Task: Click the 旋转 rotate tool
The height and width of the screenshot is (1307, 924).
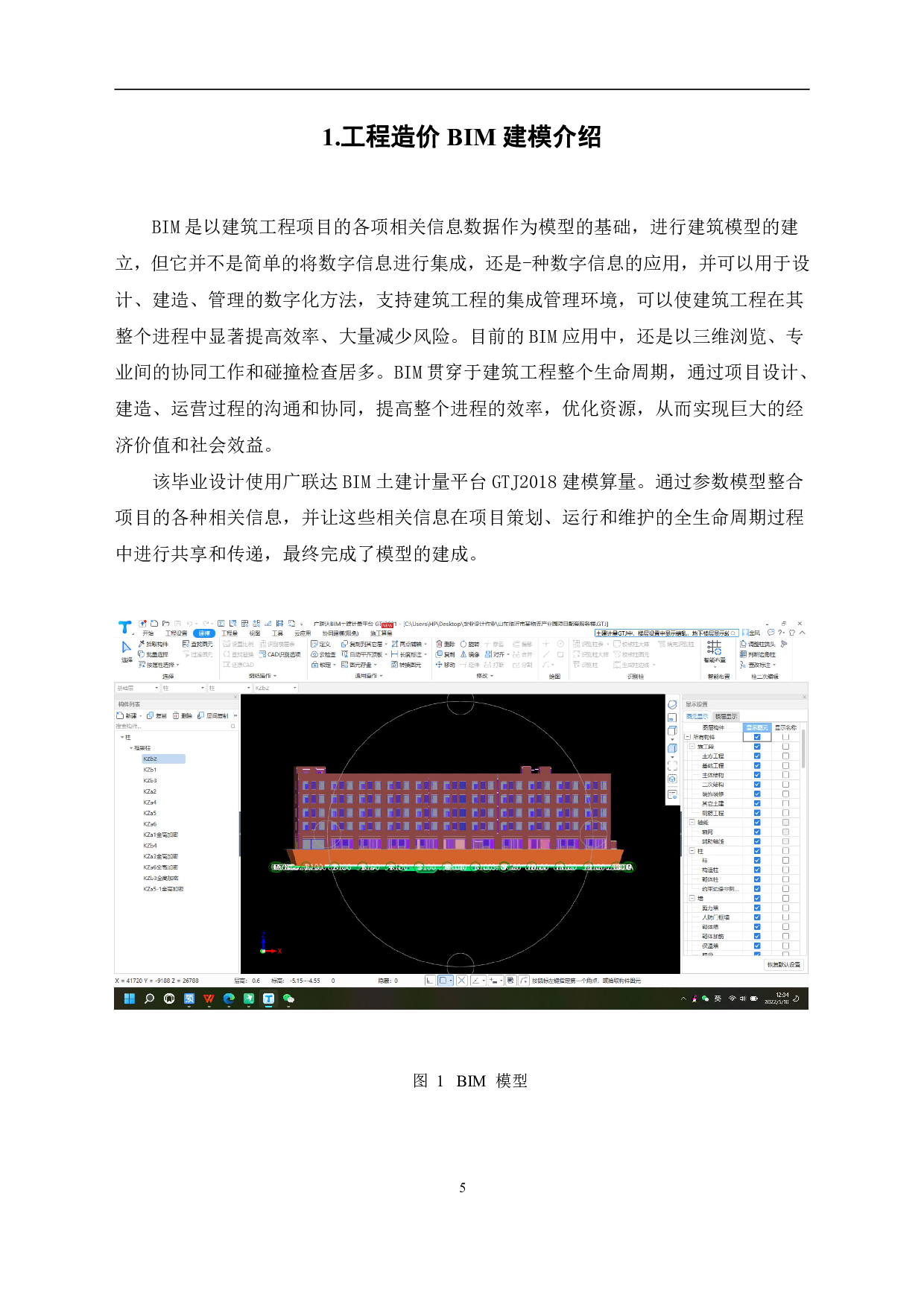Action: point(469,644)
